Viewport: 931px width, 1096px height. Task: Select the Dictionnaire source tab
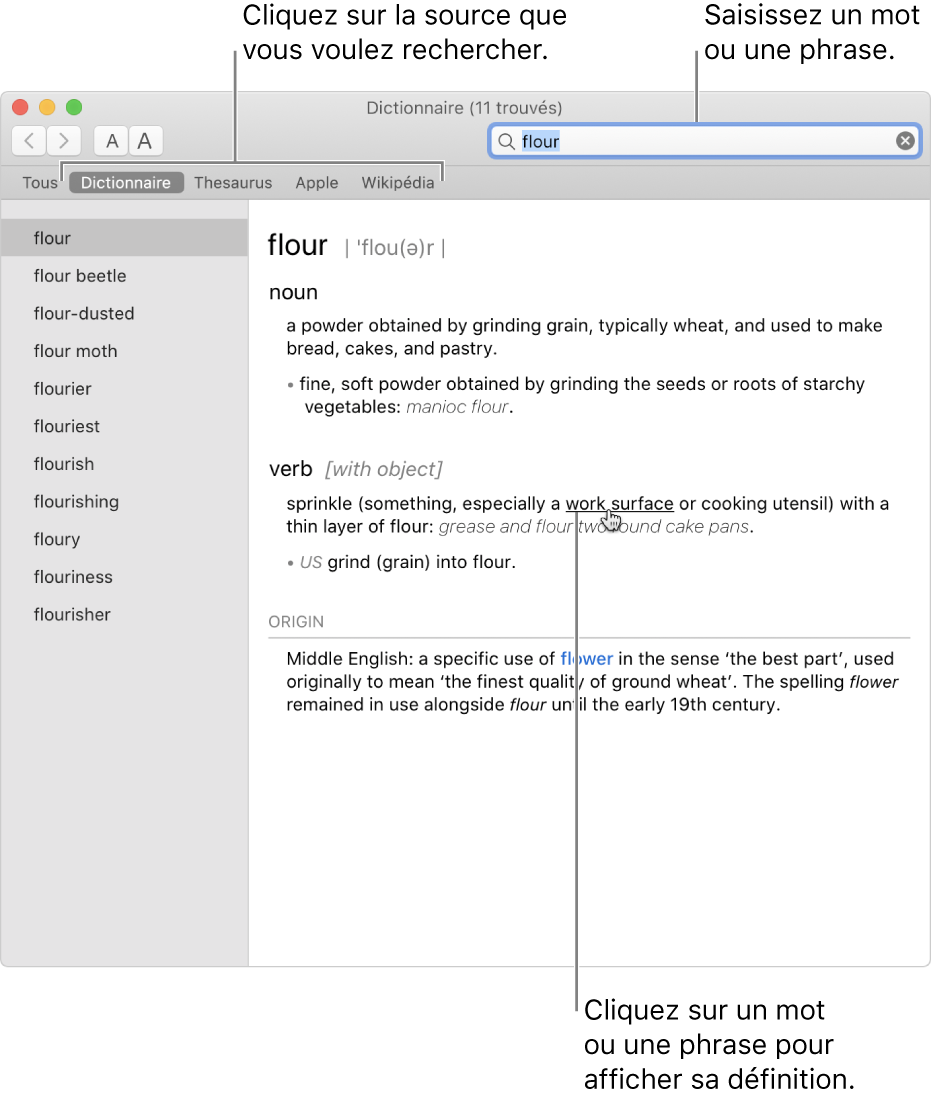click(x=126, y=183)
